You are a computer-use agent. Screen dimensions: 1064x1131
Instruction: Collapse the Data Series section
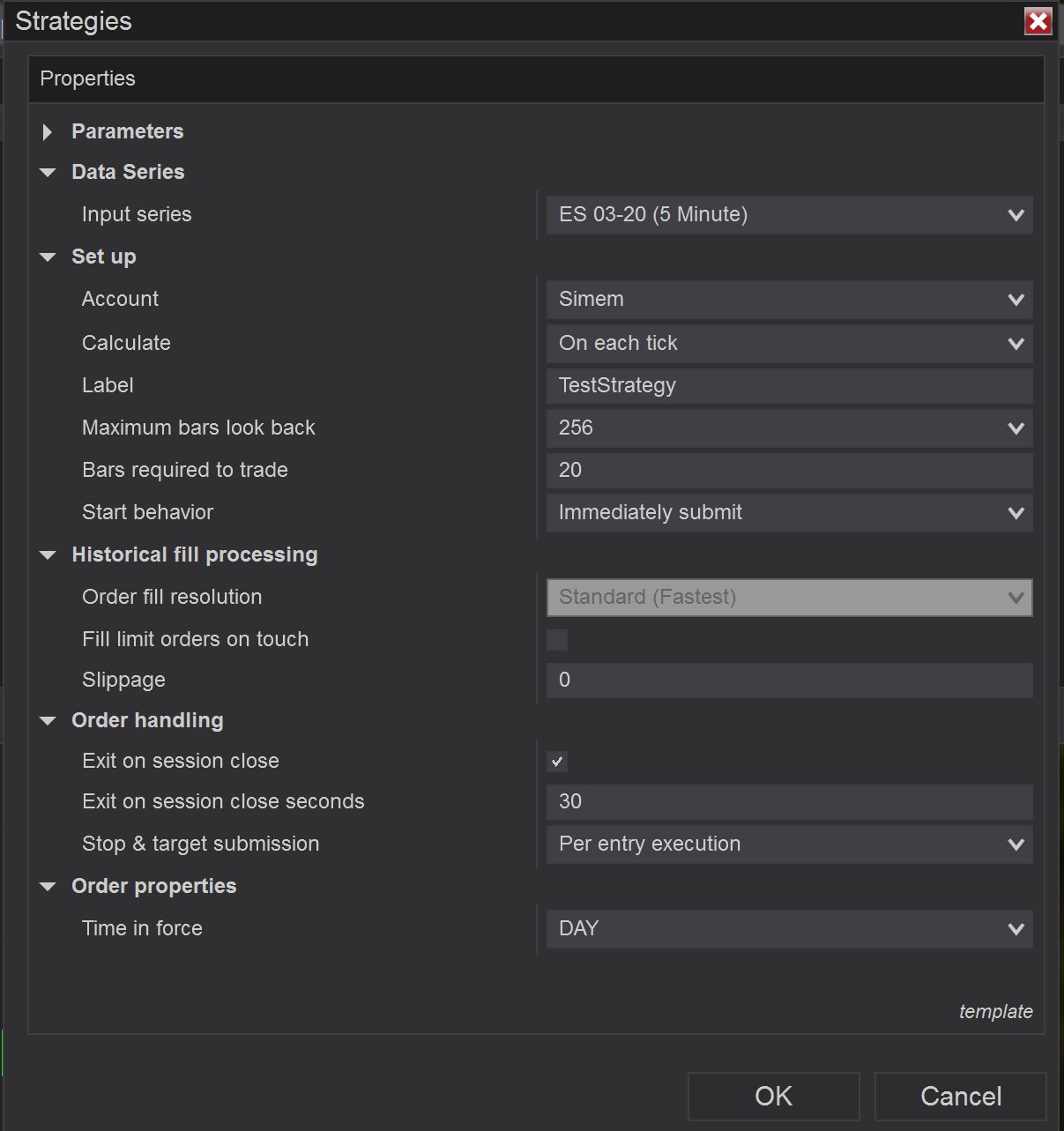[48, 173]
